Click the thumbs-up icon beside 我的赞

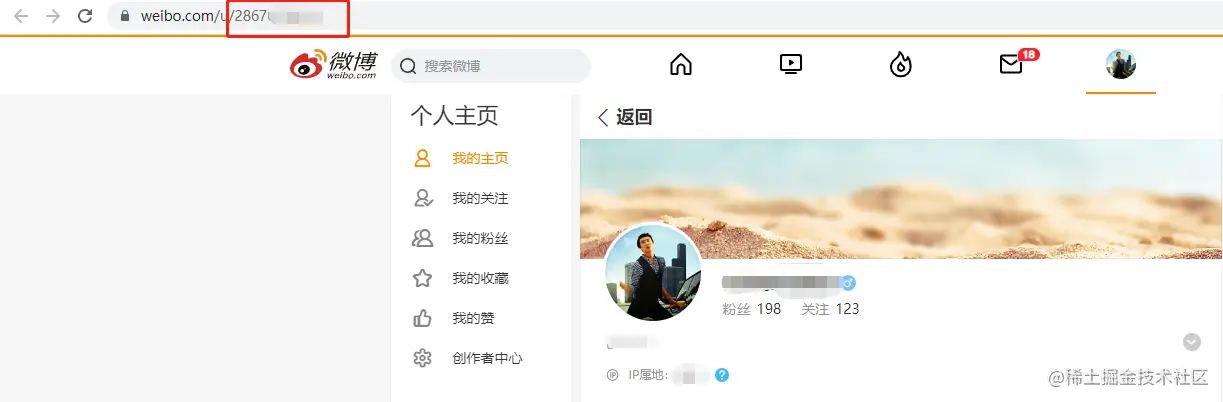tap(422, 318)
